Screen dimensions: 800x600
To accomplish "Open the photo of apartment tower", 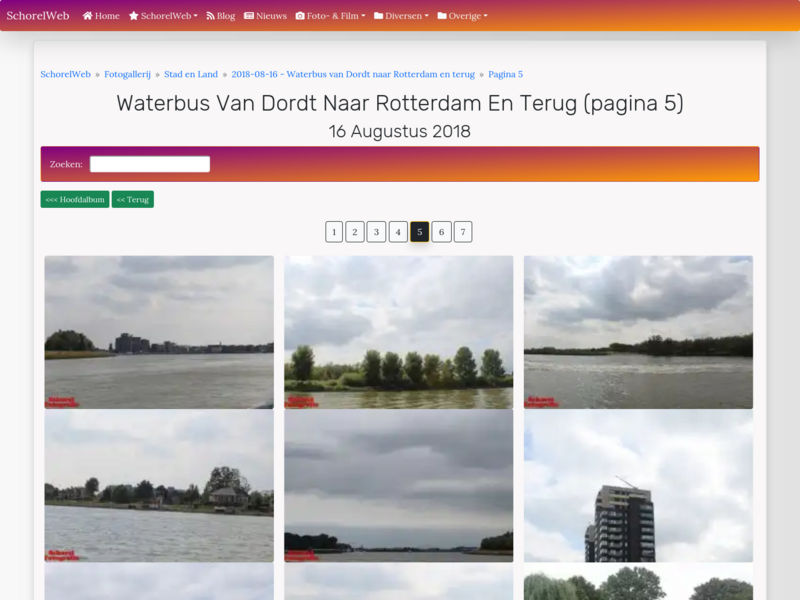I will pos(638,486).
